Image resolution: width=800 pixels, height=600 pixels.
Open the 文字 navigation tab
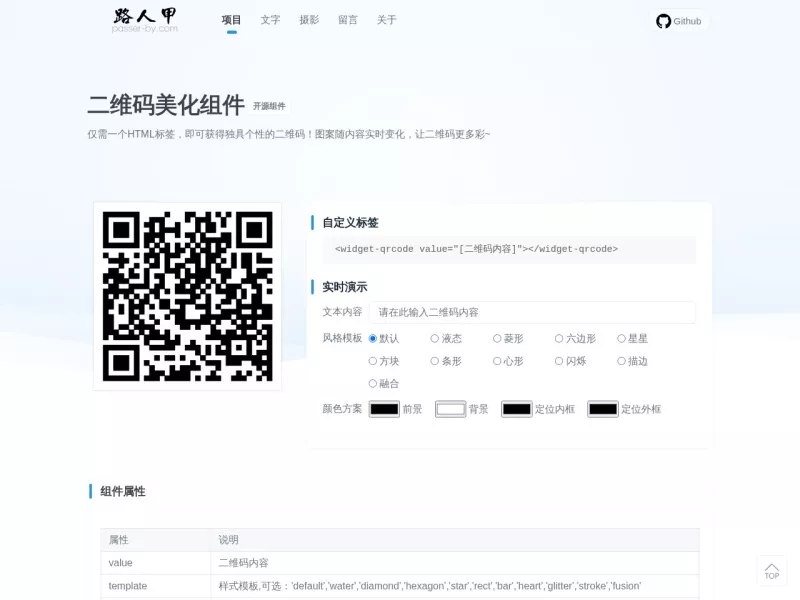(x=270, y=20)
